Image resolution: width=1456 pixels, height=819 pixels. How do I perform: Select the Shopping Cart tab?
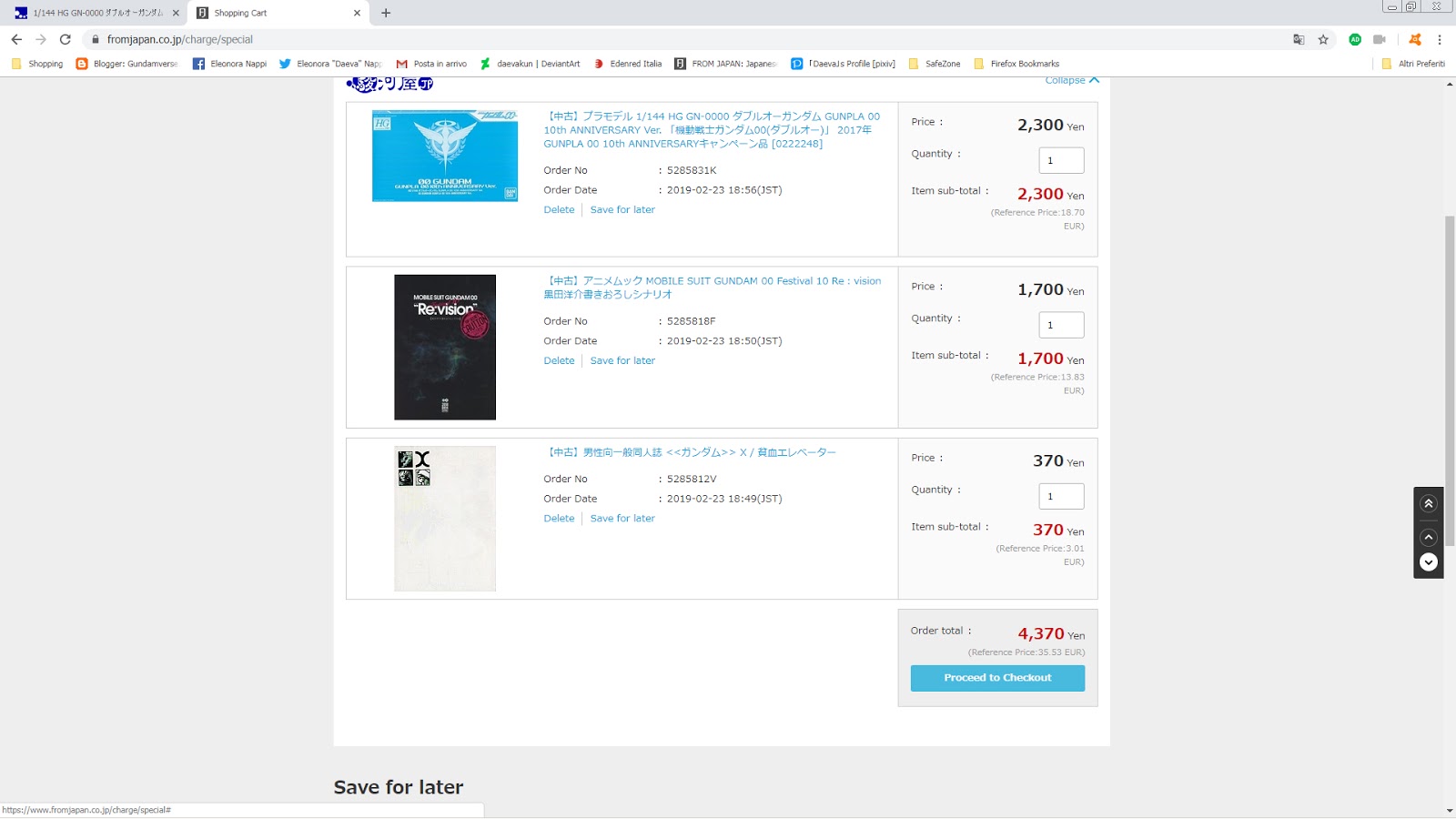tap(278, 13)
